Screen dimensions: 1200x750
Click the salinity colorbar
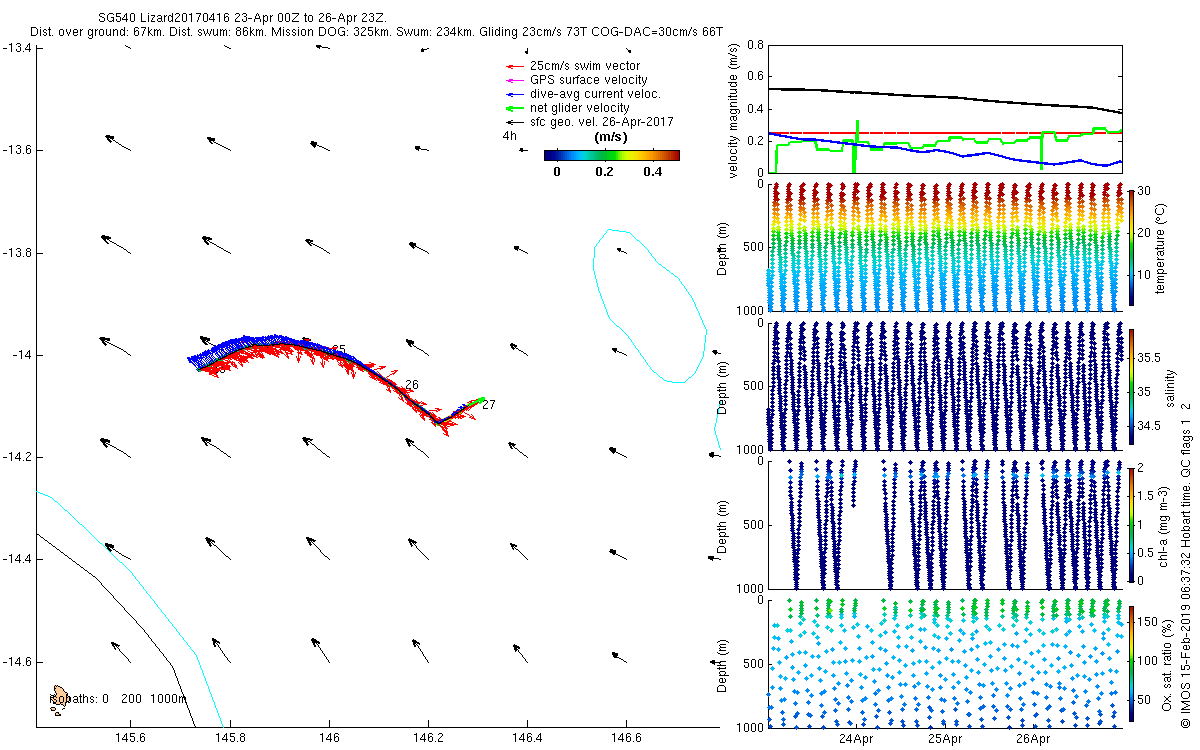pos(1131,384)
